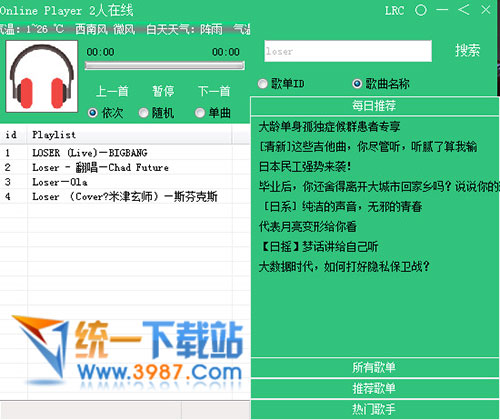Screen dimensions: 500x420
Task: Focus the loser search text box
Action: pyautogui.click(x=348, y=51)
